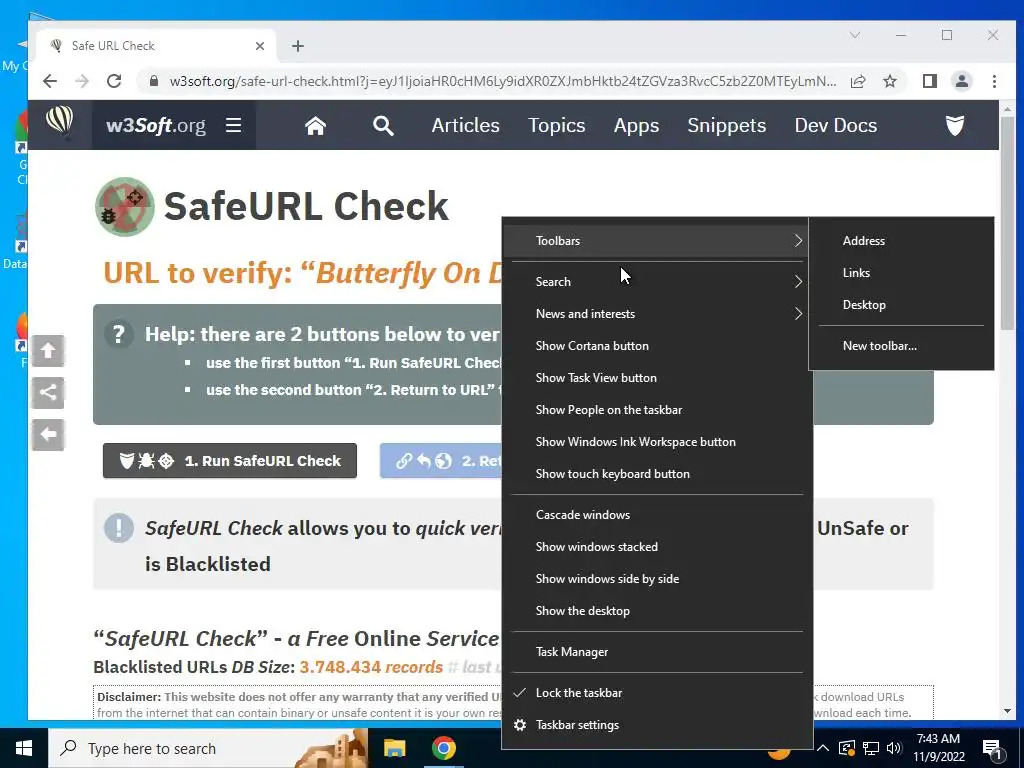Click the page vertical scrollbar thumb
The image size is (1024, 768).
[x=1007, y=223]
